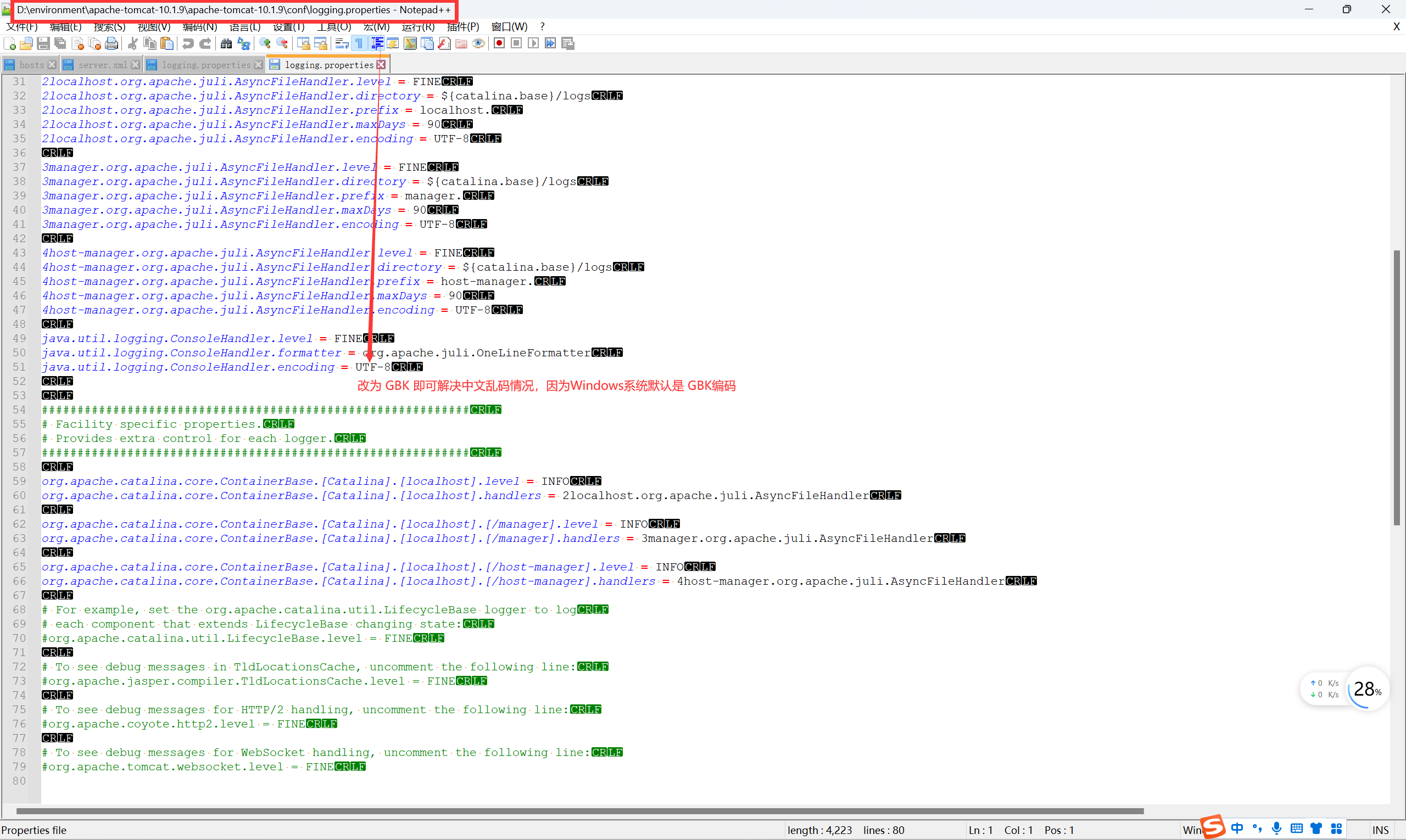This screenshot has height=840, width=1406.
Task: Click the Copy toolbar icon
Action: [150, 43]
